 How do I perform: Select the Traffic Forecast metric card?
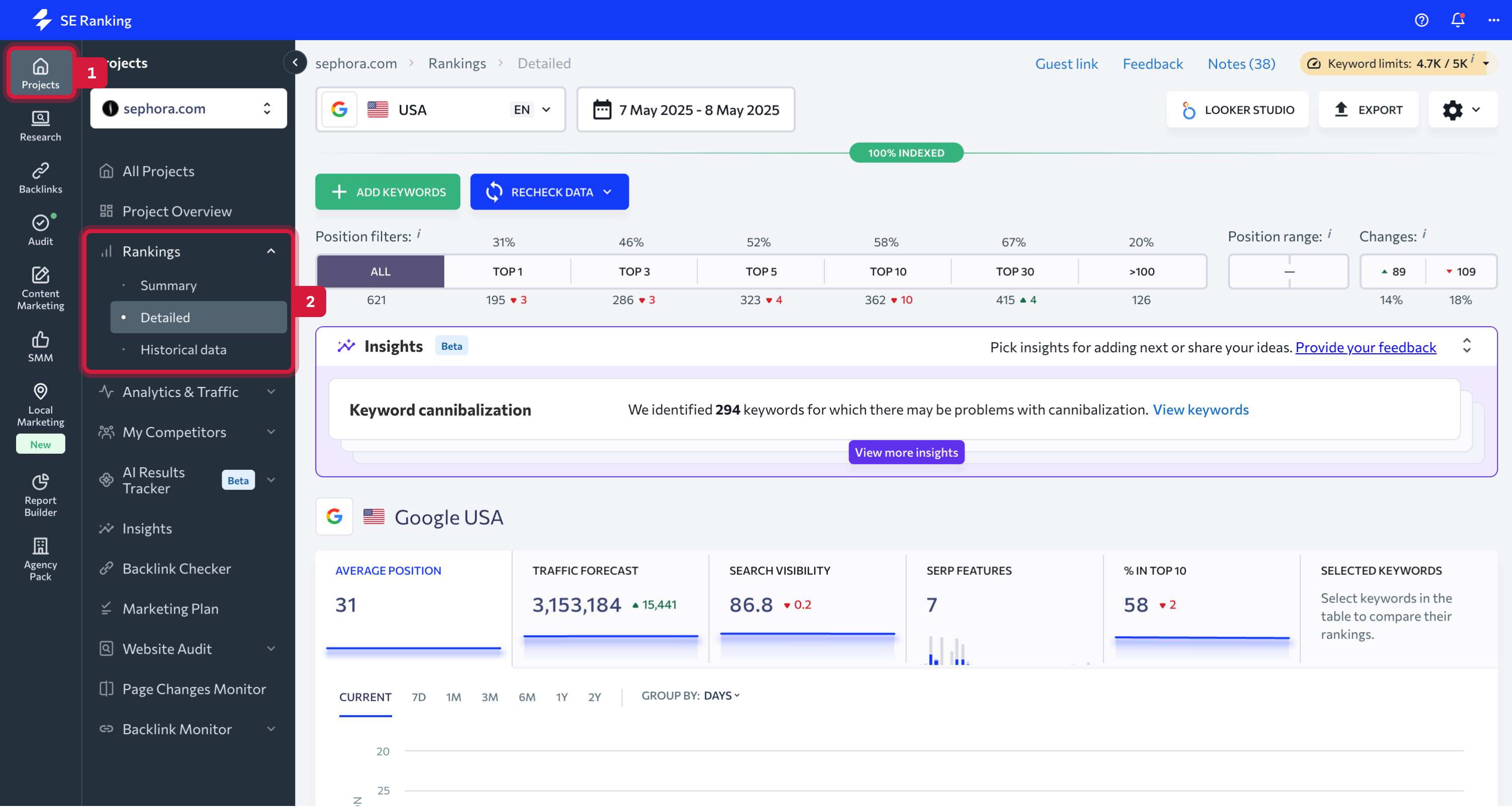(x=610, y=610)
